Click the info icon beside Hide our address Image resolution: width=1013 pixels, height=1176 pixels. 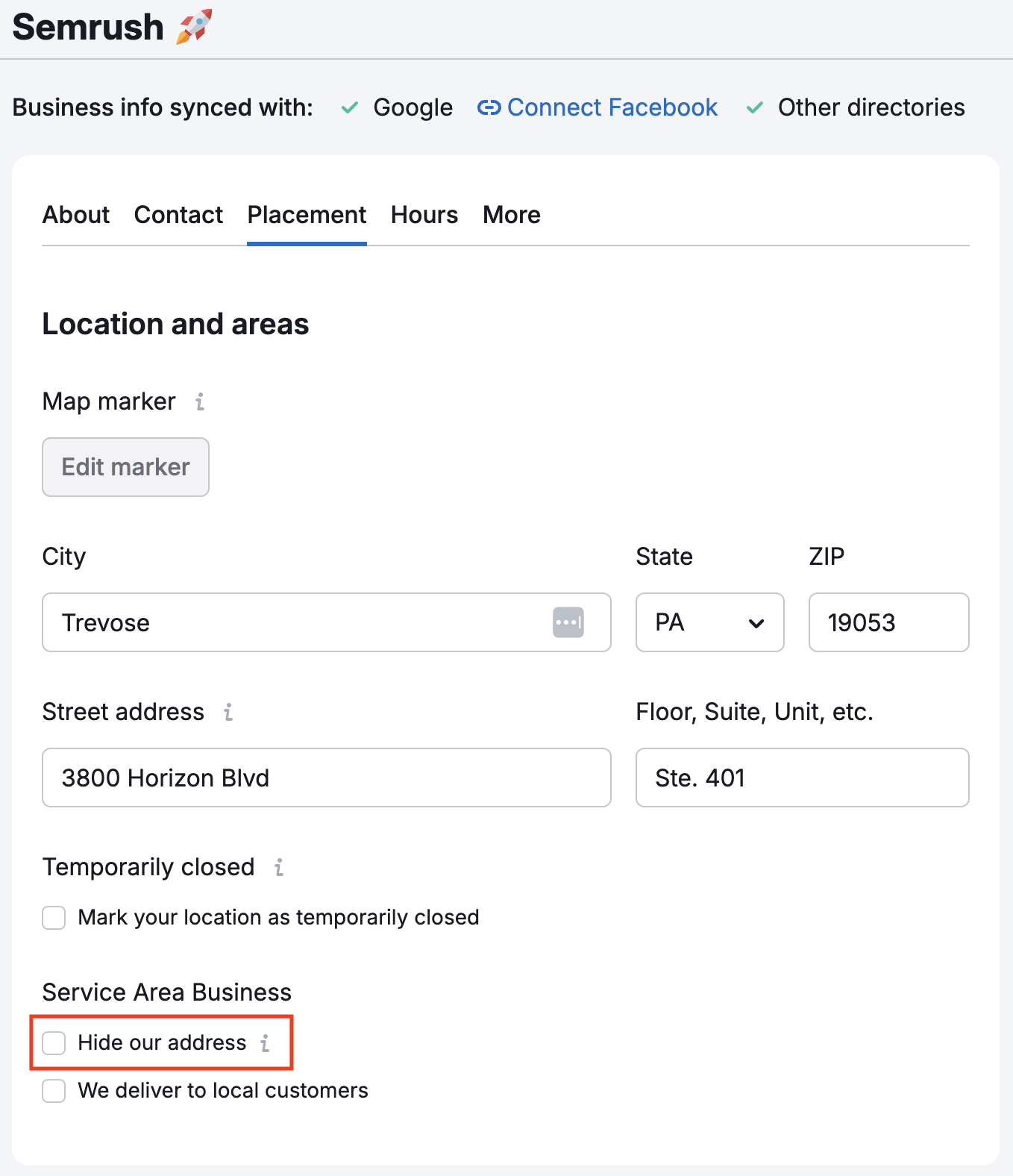point(265,1043)
